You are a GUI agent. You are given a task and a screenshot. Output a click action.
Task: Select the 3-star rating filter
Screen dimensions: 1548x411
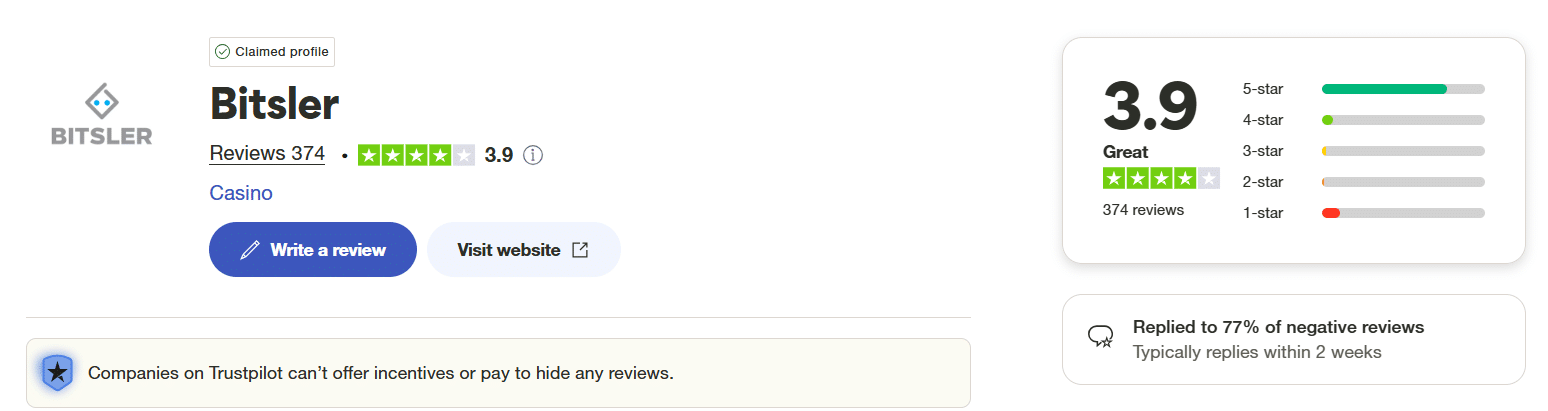tap(1363, 151)
